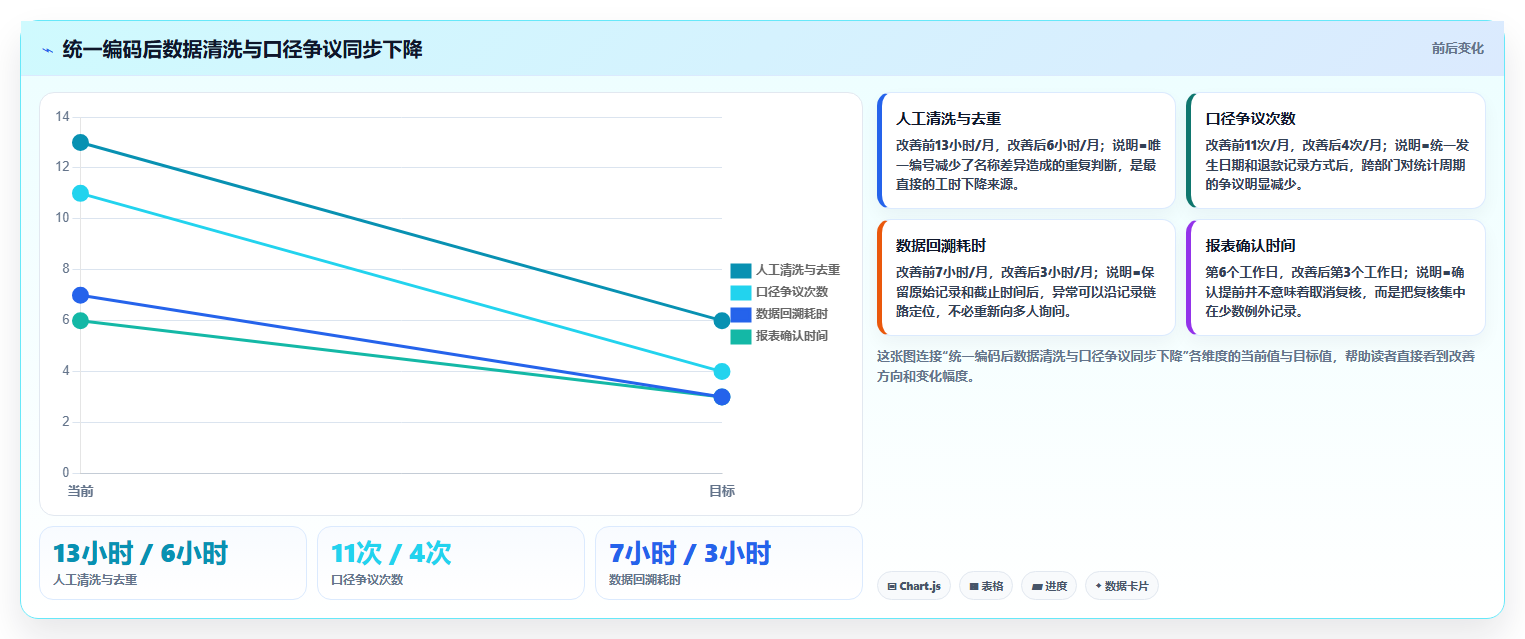Screen dimensions: 1525x639
Task: Click 口径争议次数 caption under 11次 / 4次
Action: [367, 580]
